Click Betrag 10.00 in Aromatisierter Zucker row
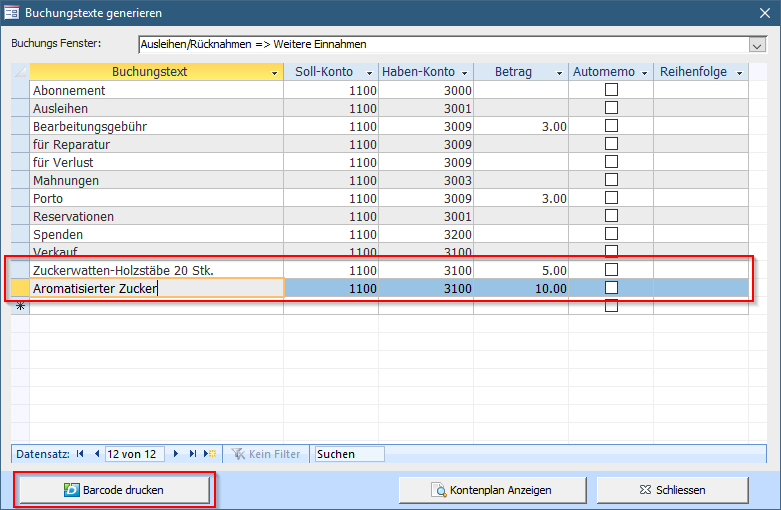Image resolution: width=781 pixels, height=510 pixels. tap(521, 288)
